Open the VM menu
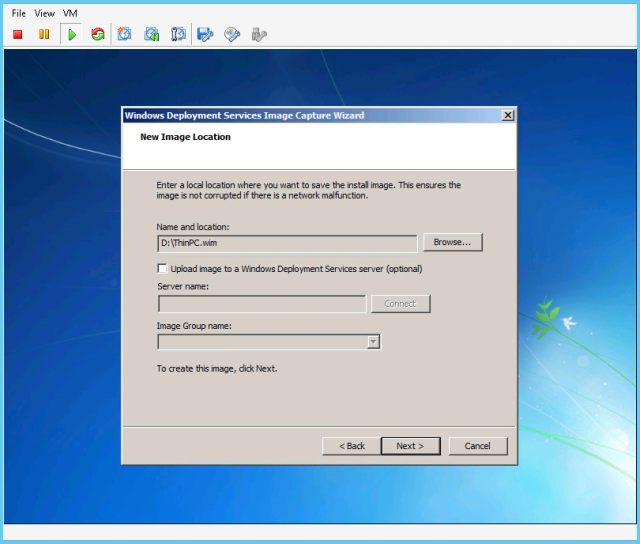This screenshot has height=544, width=640. [x=70, y=13]
